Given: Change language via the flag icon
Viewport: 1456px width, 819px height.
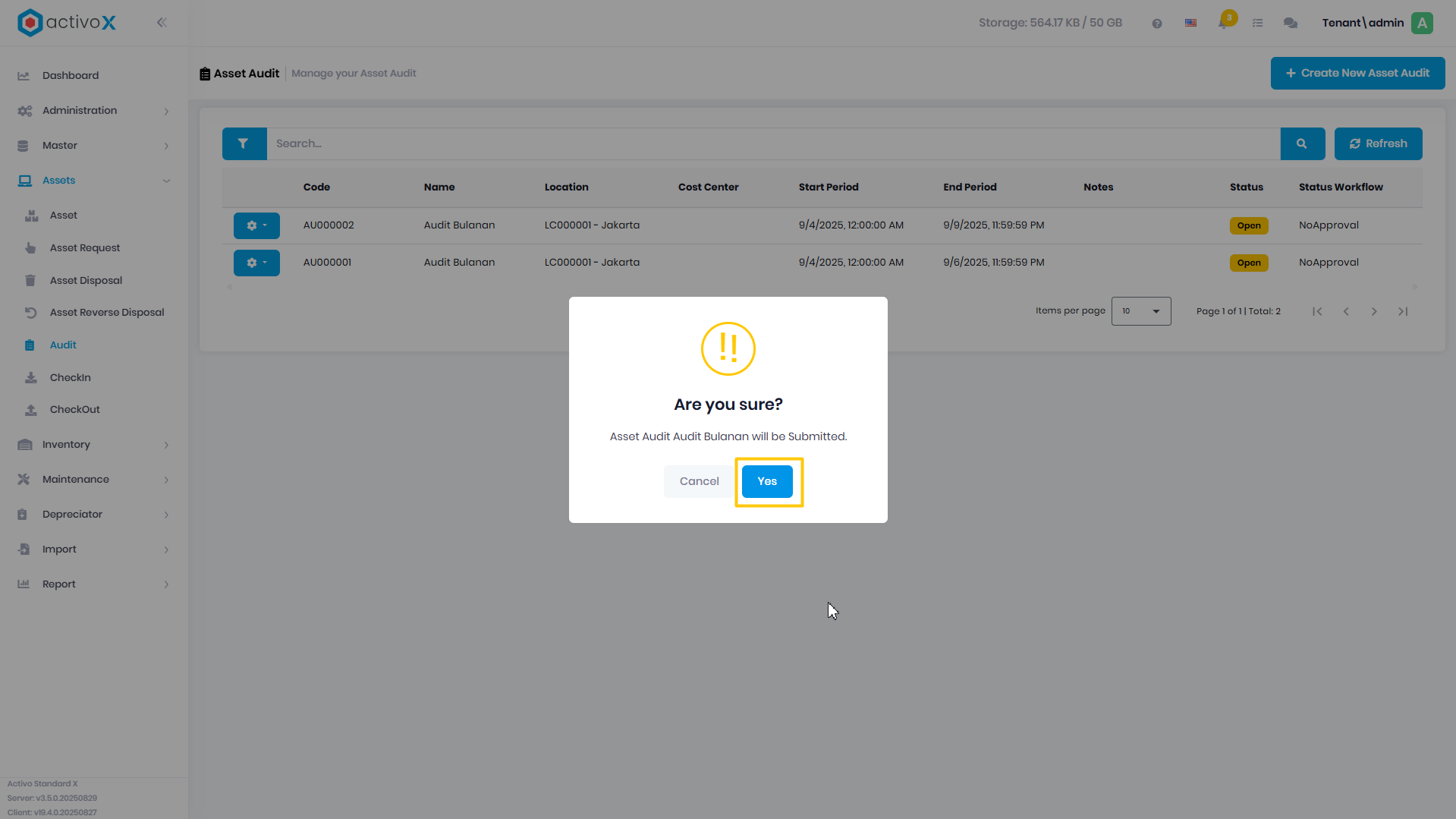Looking at the screenshot, I should [x=1191, y=24].
